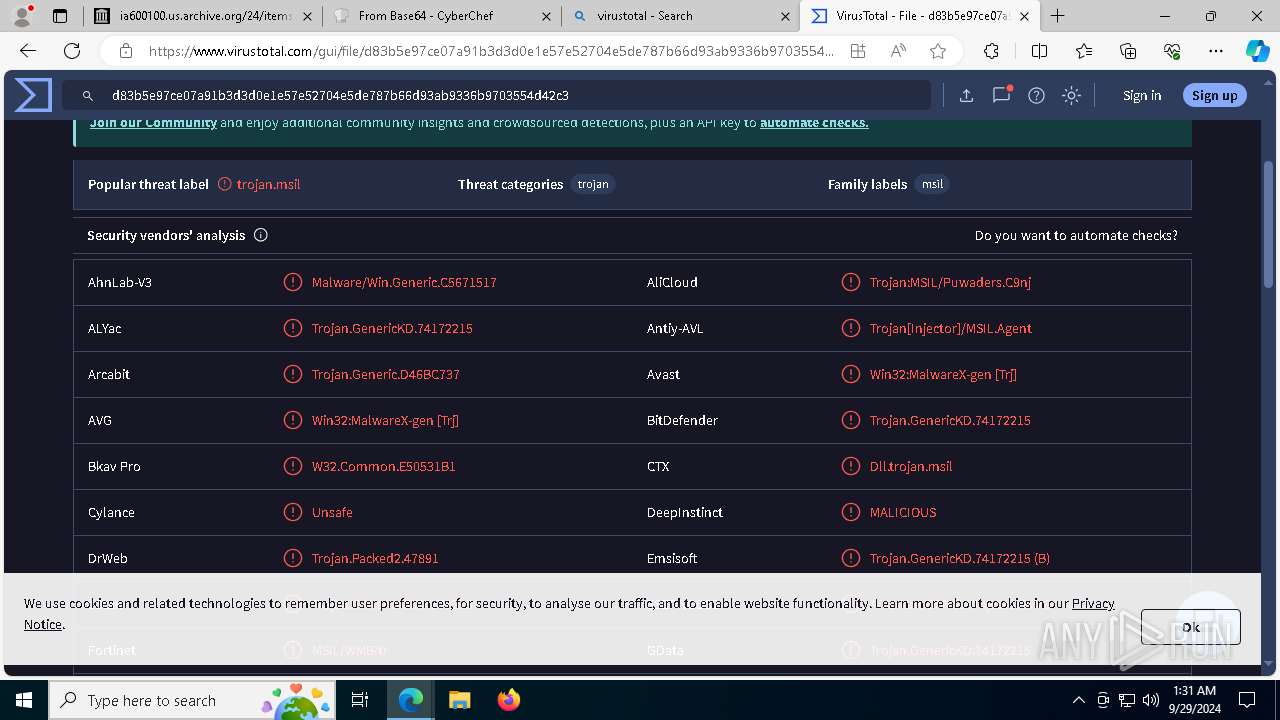Click the Trojan[Injector]/MSIL.Agent Antiy-AVL result
The height and width of the screenshot is (720, 1280).
click(x=951, y=329)
